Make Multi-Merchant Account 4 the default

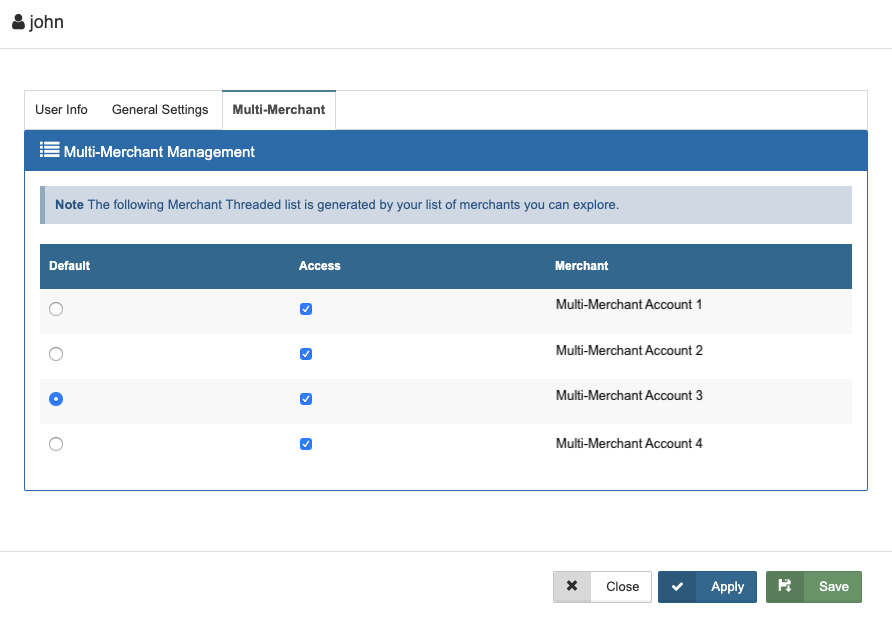click(56, 444)
